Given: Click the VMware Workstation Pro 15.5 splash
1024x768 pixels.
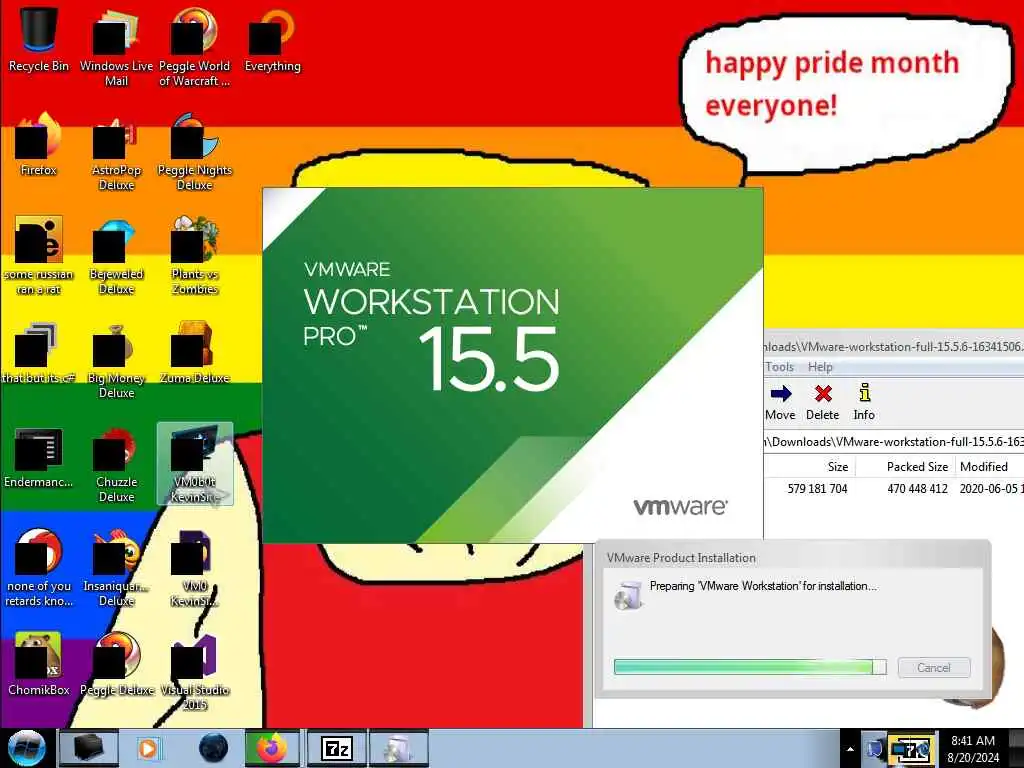Looking at the screenshot, I should point(513,365).
